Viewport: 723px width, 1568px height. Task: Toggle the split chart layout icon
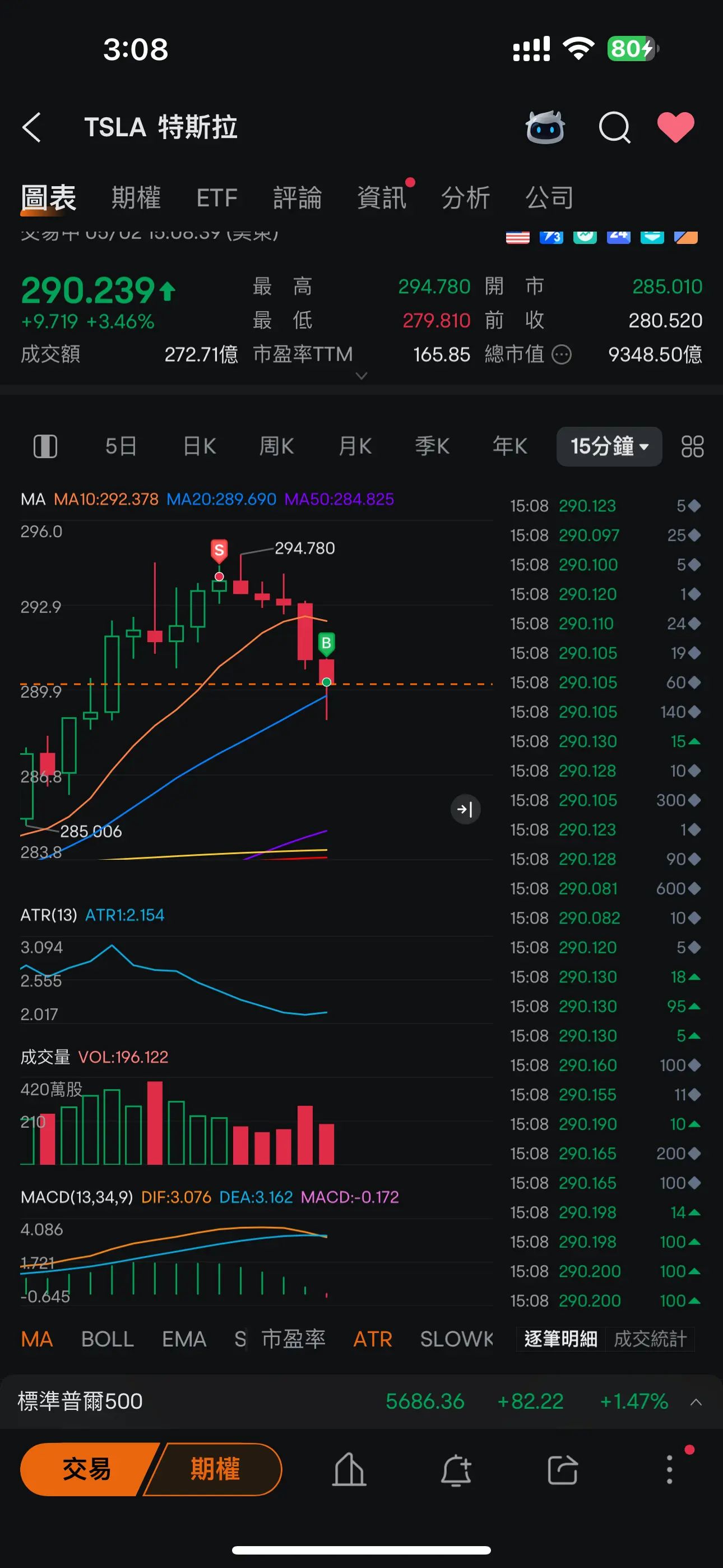(x=45, y=446)
